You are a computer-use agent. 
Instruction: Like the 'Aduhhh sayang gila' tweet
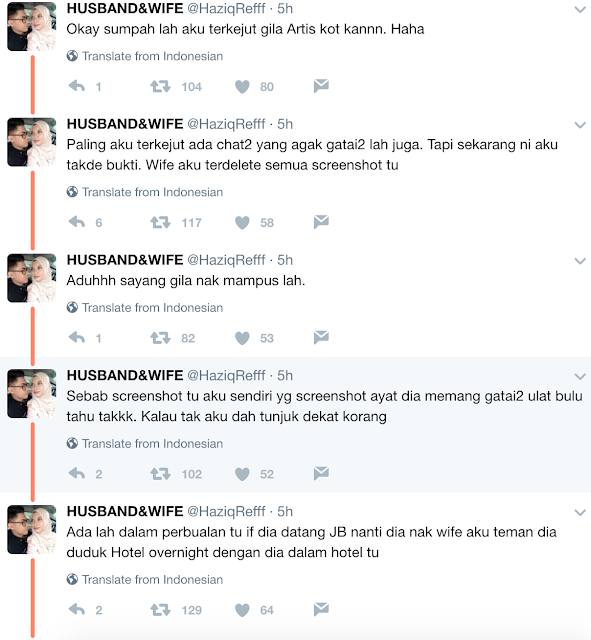pos(242,338)
